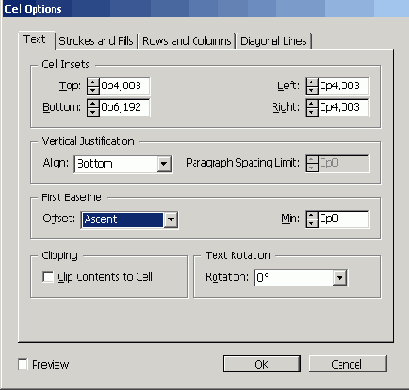Image resolution: width=409 pixels, height=390 pixels.
Task: Click the Right inset value field
Action: pos(343,108)
